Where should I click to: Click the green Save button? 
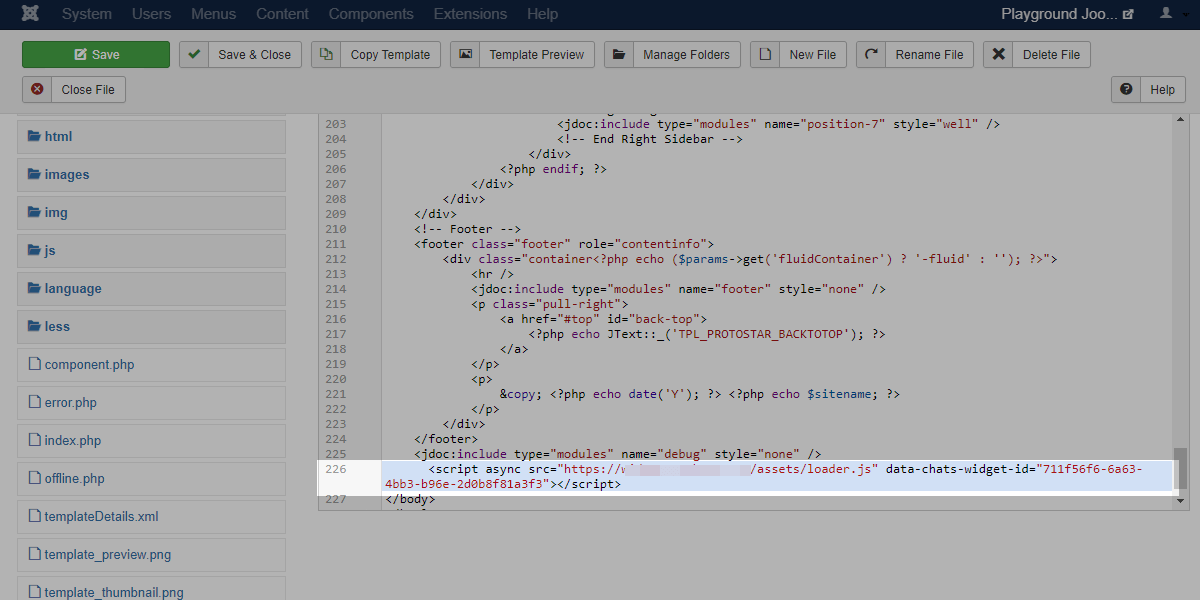point(96,55)
